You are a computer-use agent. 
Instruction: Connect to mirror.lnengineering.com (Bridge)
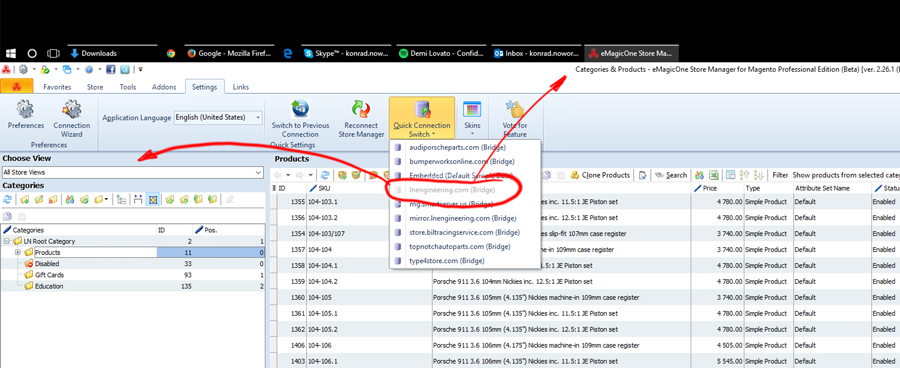point(465,218)
